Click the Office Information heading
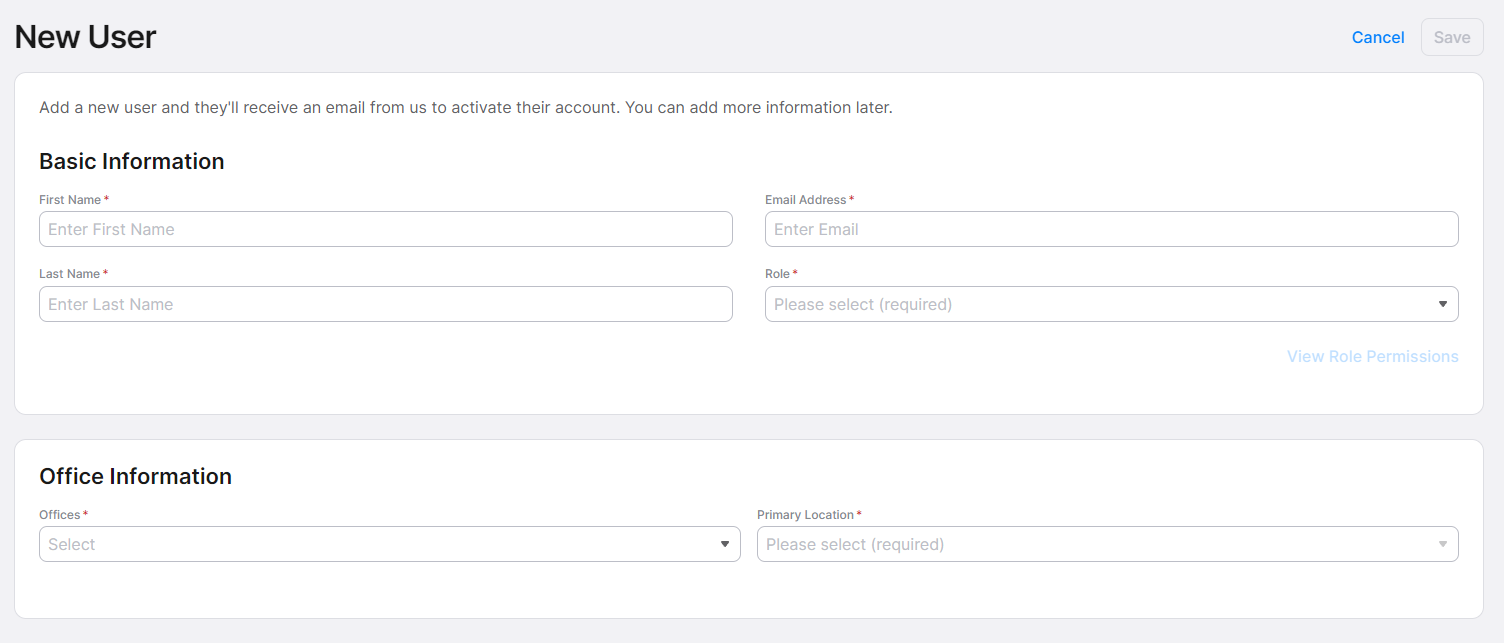Image resolution: width=1504 pixels, height=643 pixels. (x=135, y=476)
